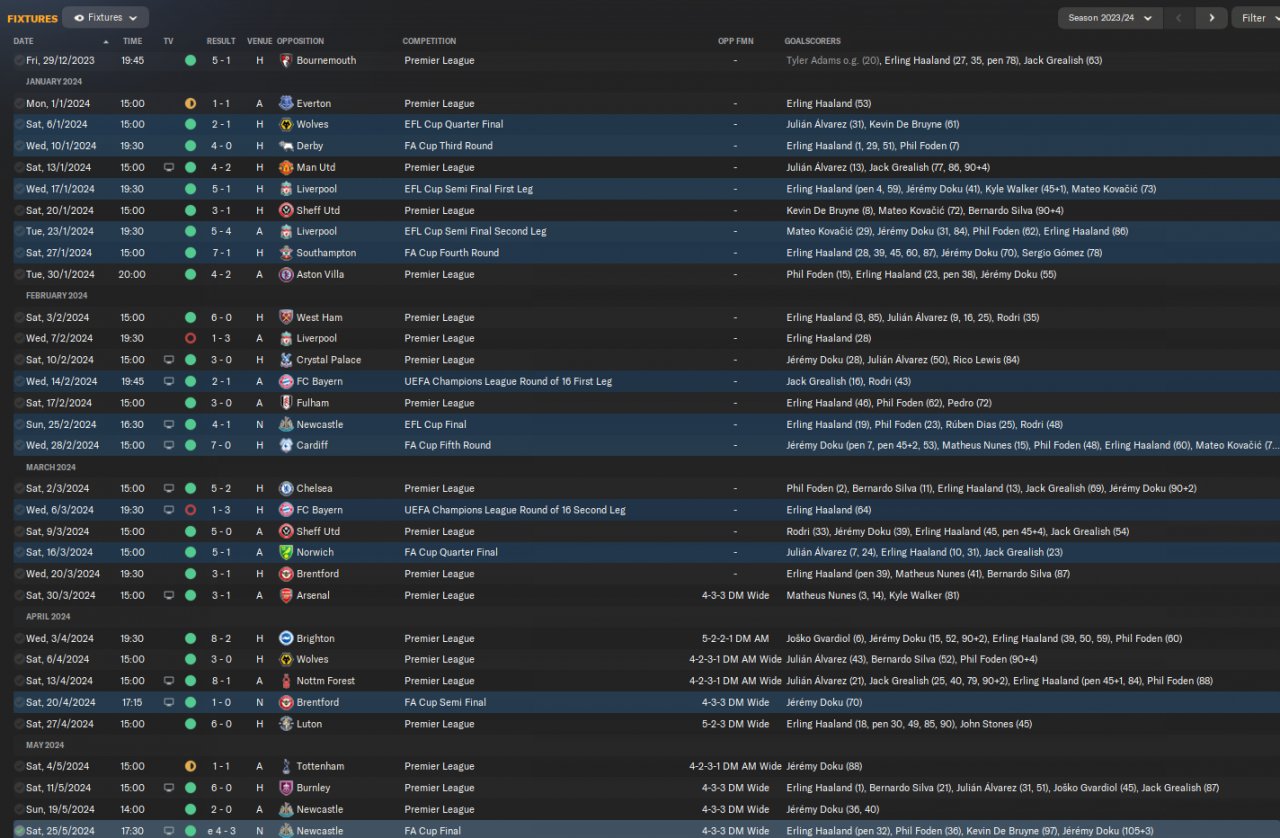Click the TV icon on the Man Utd row

coord(168,168)
